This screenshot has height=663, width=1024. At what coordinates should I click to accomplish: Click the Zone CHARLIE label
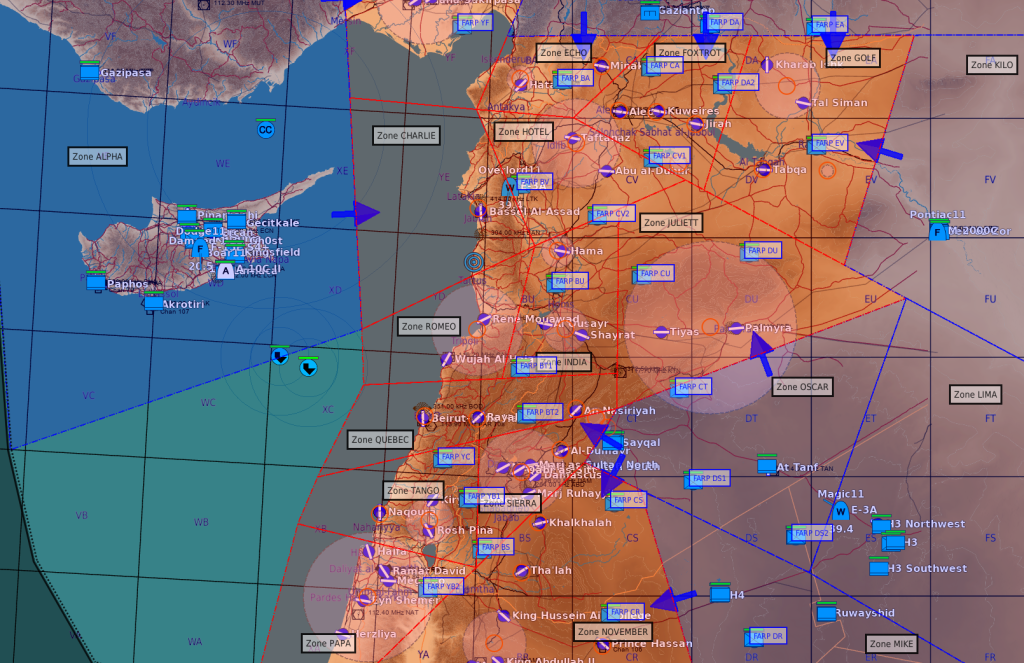point(406,135)
